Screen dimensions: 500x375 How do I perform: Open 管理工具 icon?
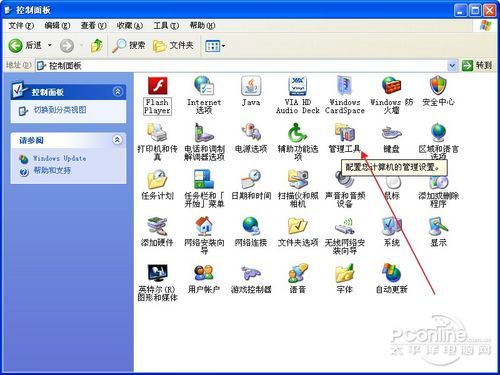345,132
